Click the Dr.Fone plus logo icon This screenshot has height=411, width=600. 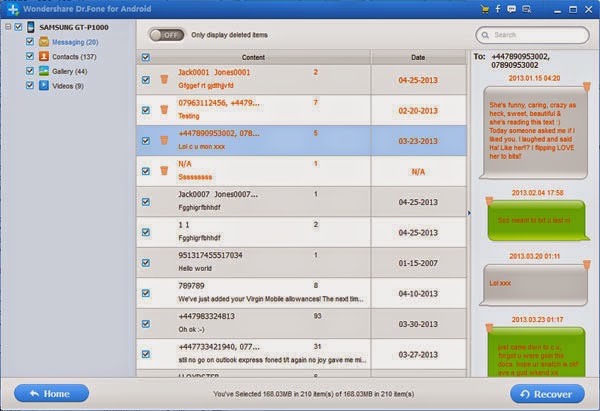[x=13, y=10]
